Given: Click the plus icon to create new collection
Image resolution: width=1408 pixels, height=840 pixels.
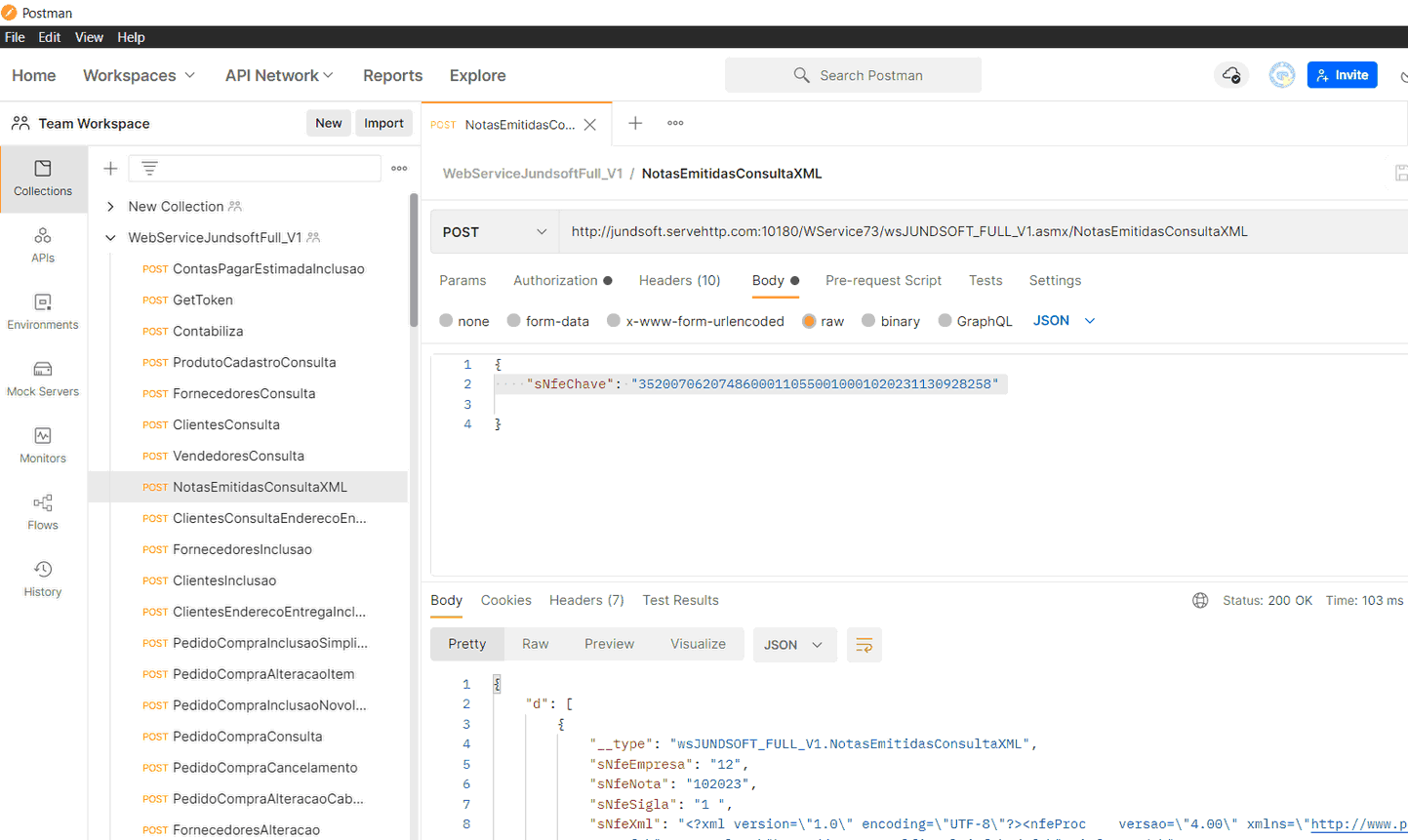Looking at the screenshot, I should 110,169.
